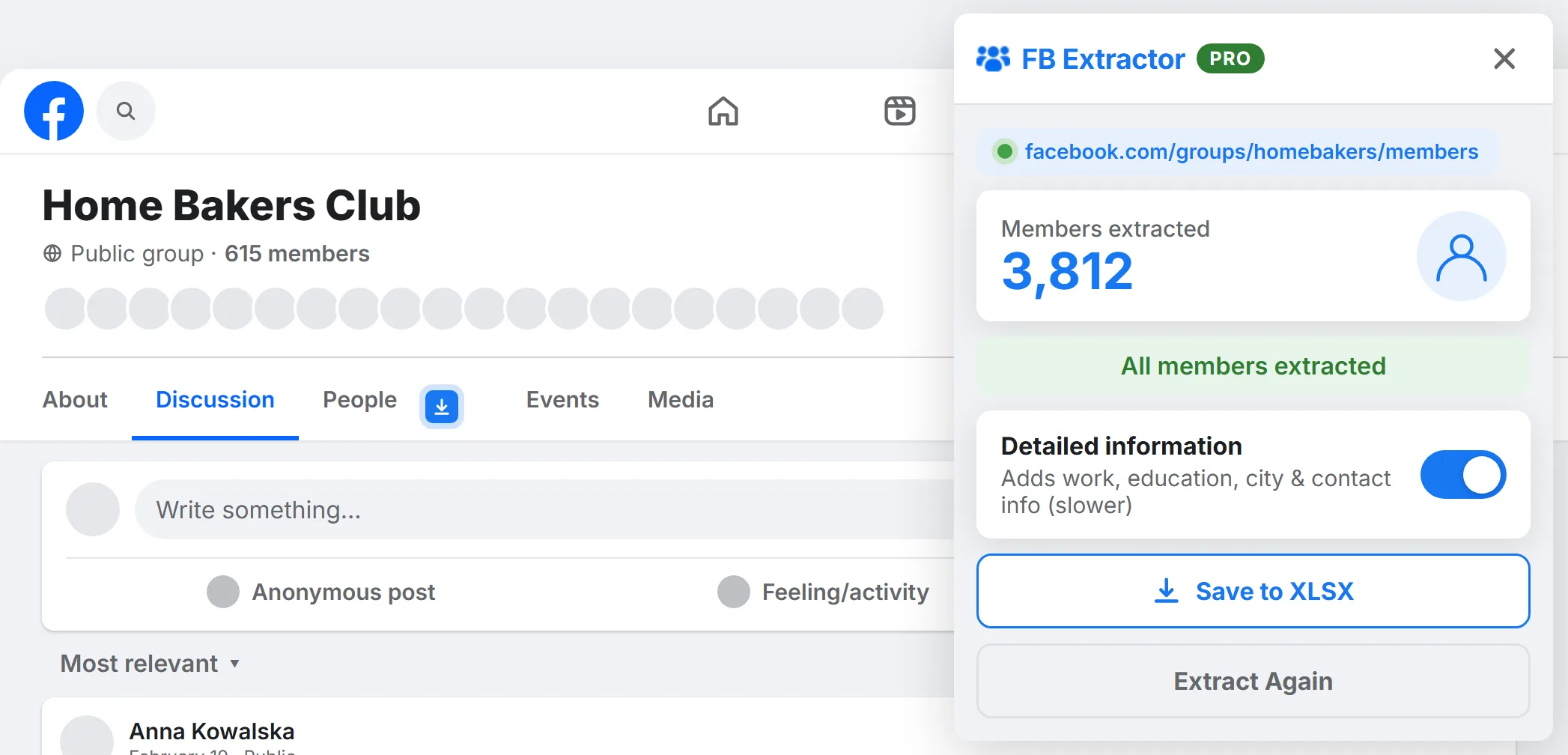Screen dimensions: 1568x755
Task: Click the avatar beside Write something
Action: tap(93, 509)
